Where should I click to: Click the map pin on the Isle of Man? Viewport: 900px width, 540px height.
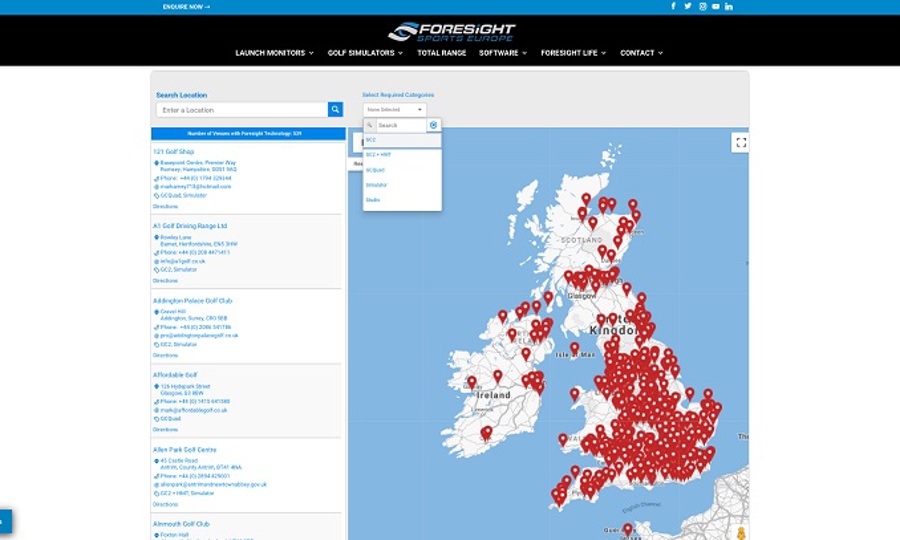pos(575,348)
